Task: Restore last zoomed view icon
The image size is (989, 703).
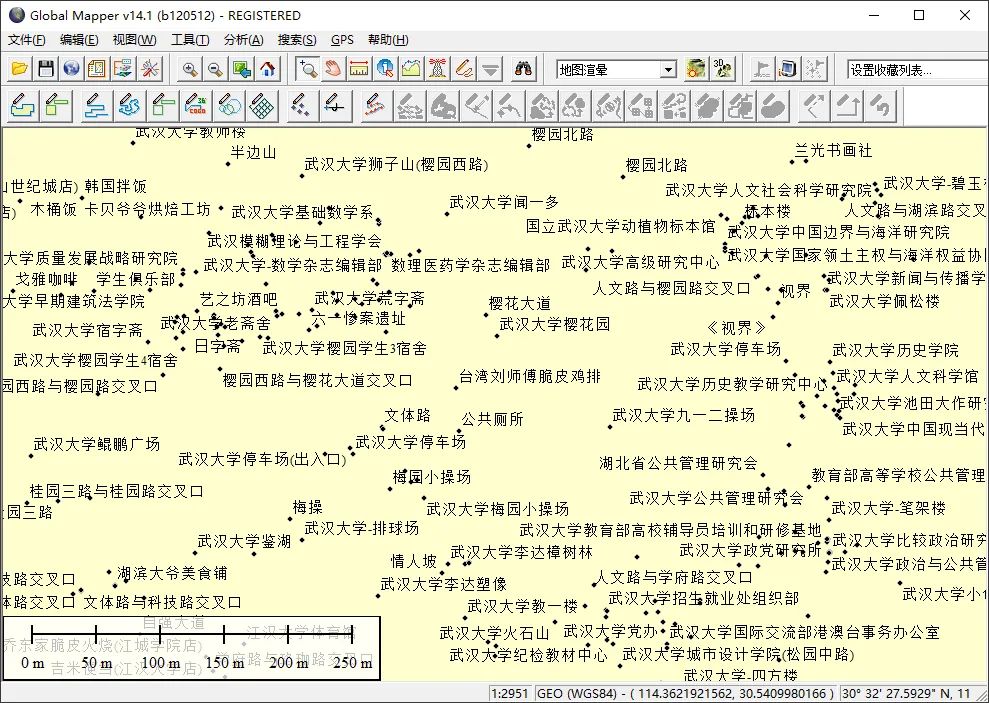Action: [x=242, y=69]
